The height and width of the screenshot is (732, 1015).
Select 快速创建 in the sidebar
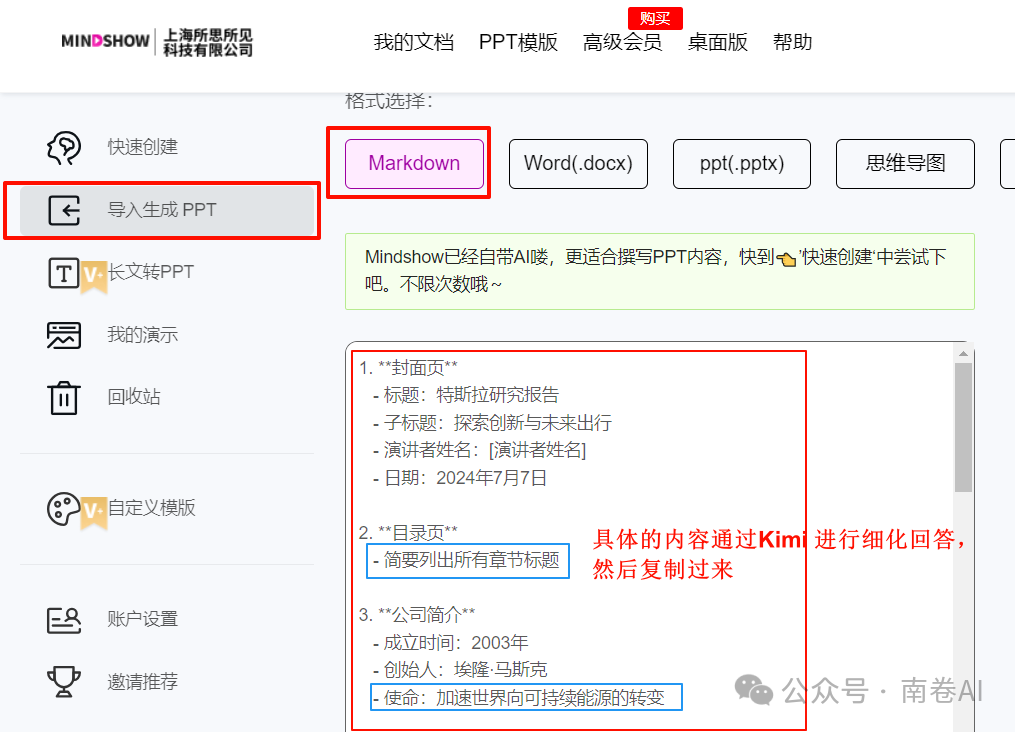(x=142, y=147)
